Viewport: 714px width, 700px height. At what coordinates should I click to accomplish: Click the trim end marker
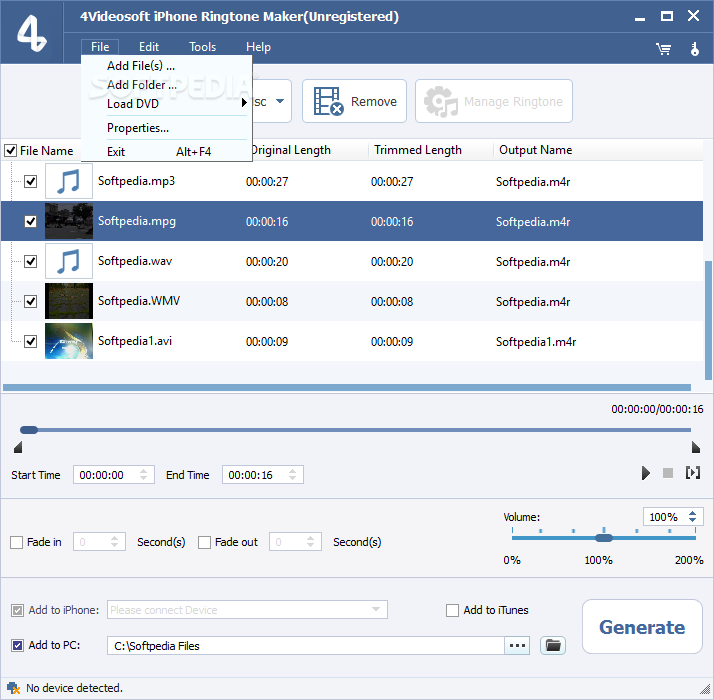coord(695,447)
